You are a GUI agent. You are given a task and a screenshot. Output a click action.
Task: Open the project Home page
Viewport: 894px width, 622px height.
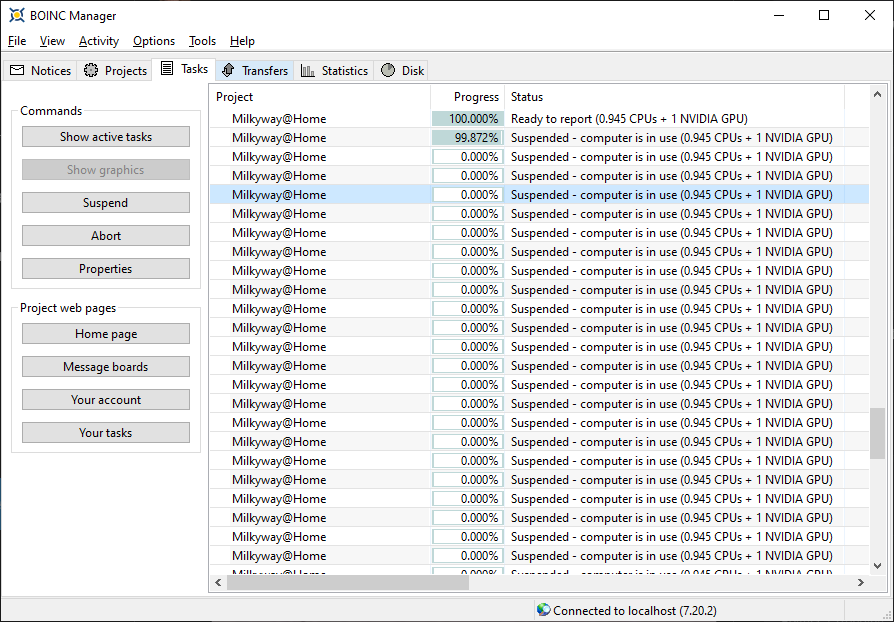[x=106, y=334]
